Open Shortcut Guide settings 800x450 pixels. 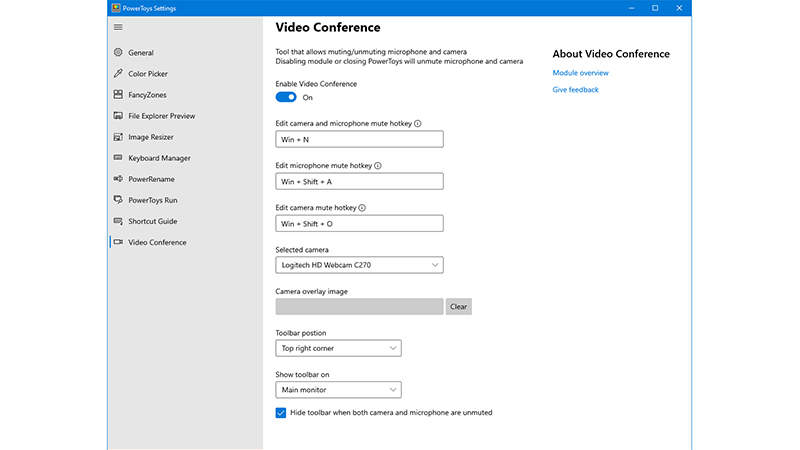point(153,221)
